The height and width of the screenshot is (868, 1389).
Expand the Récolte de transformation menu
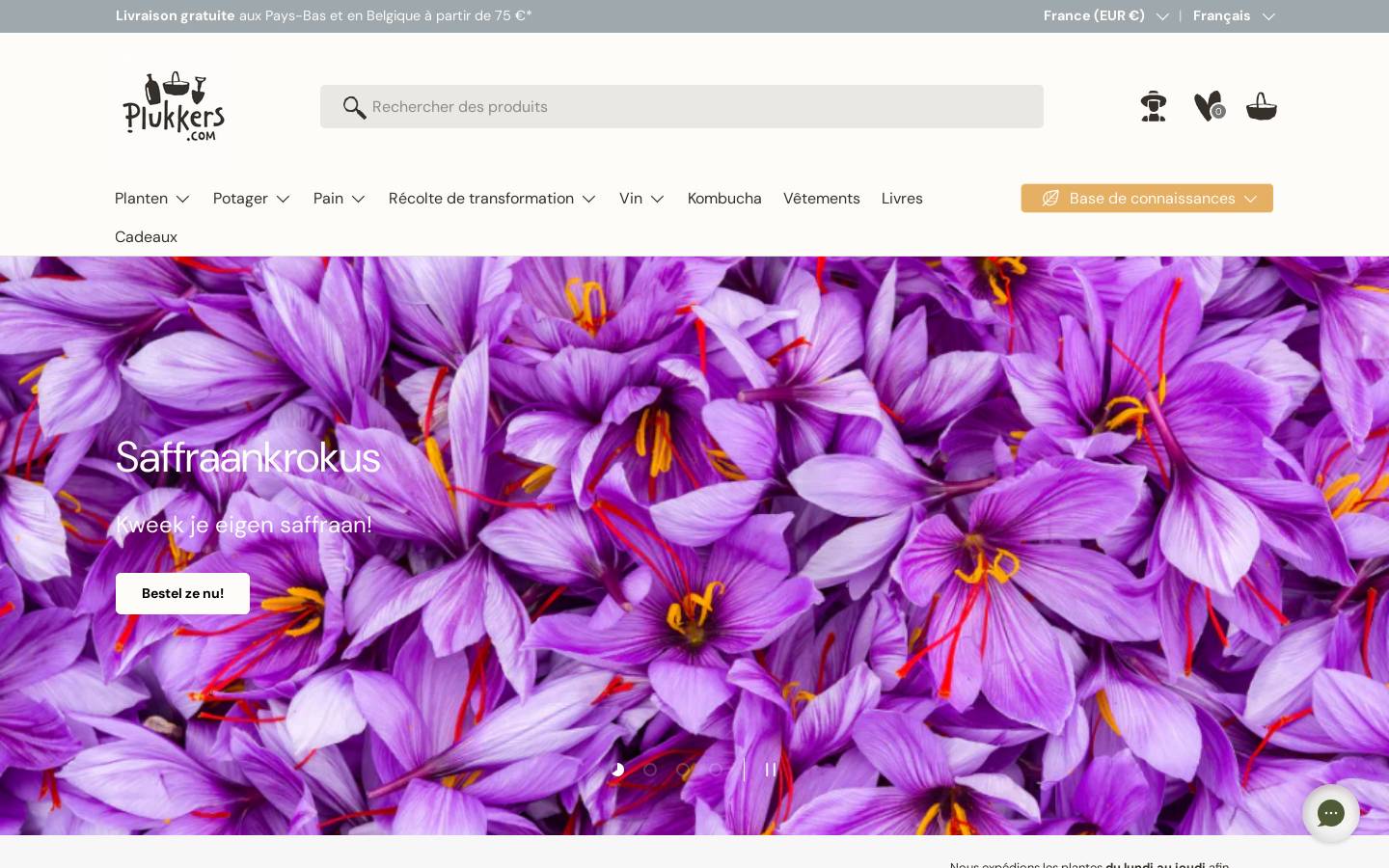pyautogui.click(x=493, y=199)
